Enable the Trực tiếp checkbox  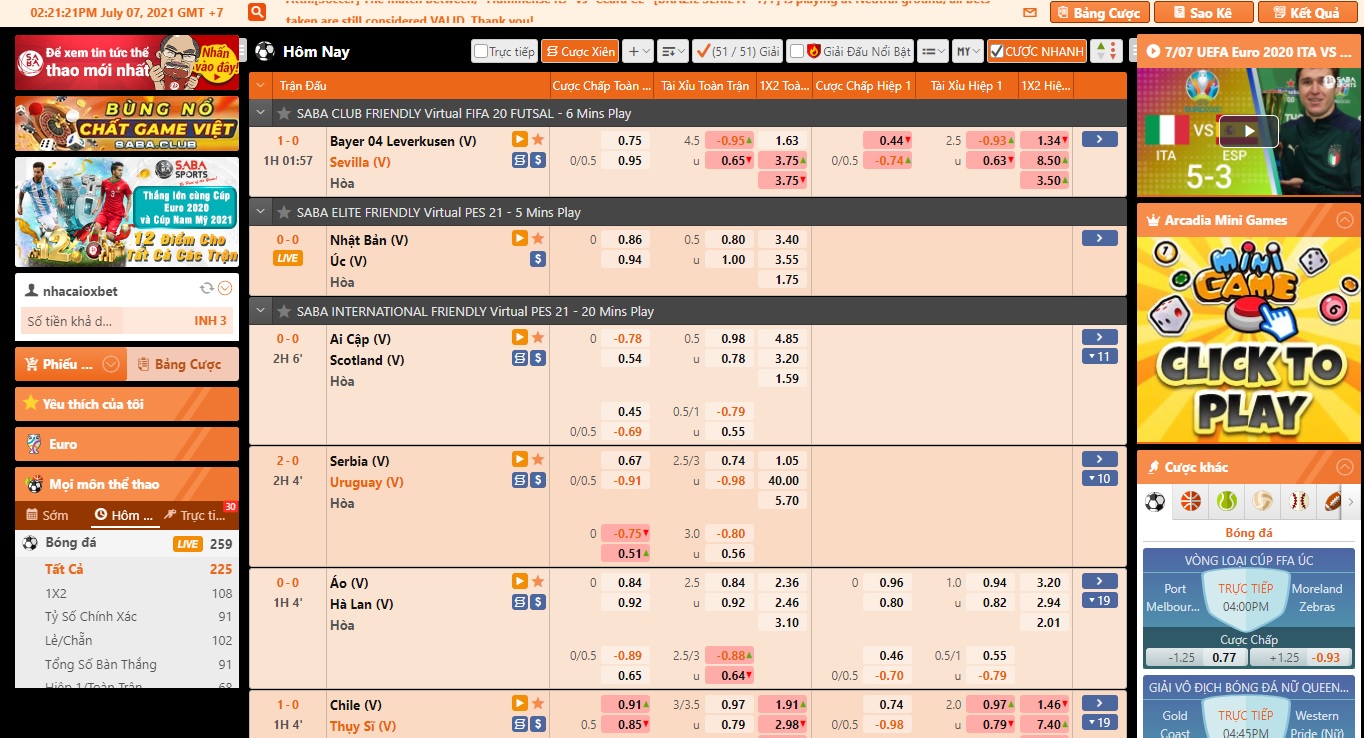tap(482, 51)
